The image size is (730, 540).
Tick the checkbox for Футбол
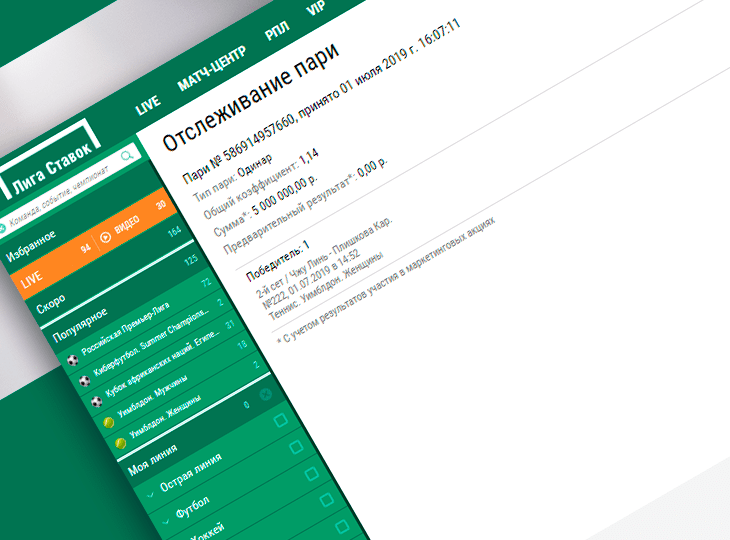point(296,448)
